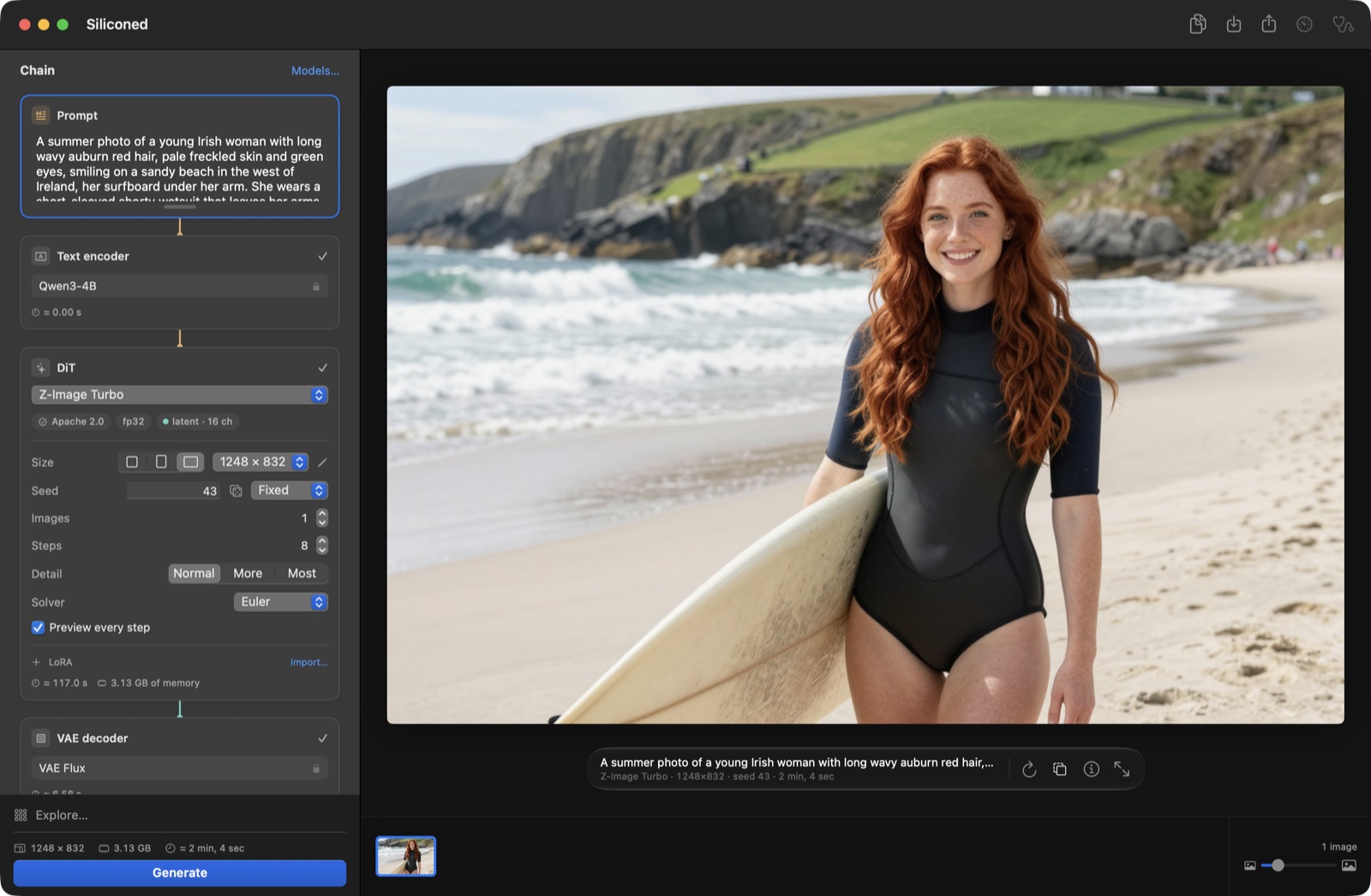Select the surfer image thumbnail
Screen dimensions: 1371x896
coord(406,856)
